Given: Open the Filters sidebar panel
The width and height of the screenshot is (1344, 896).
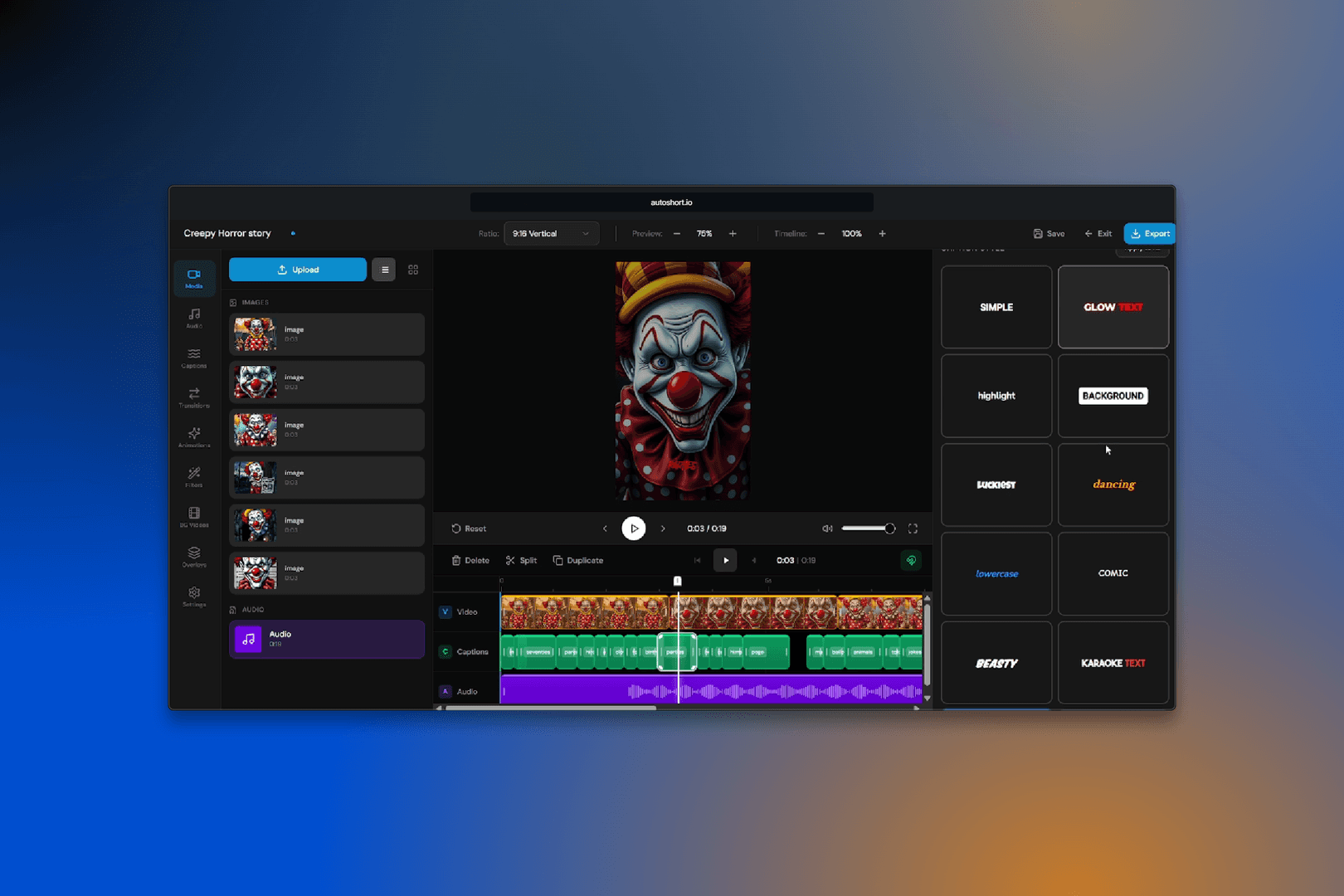Looking at the screenshot, I should tap(194, 477).
